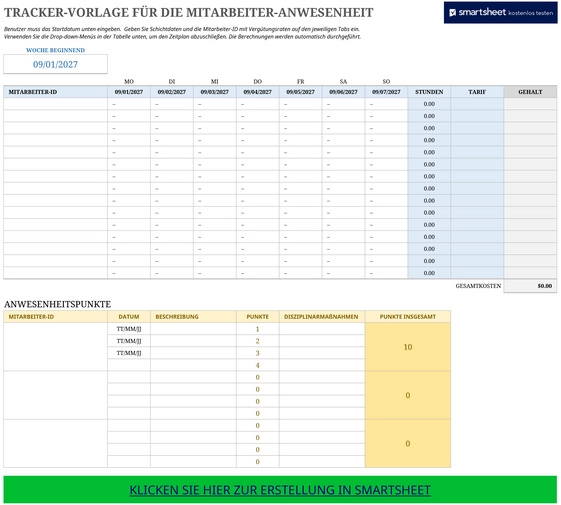The image size is (561, 505).
Task: Select the first-row TARIF cell
Action: pyautogui.click(x=477, y=104)
